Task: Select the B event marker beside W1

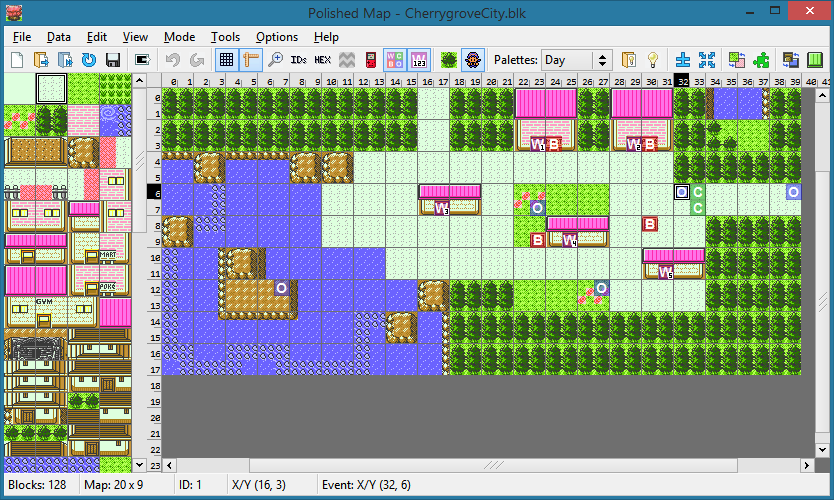Action: coord(554,144)
